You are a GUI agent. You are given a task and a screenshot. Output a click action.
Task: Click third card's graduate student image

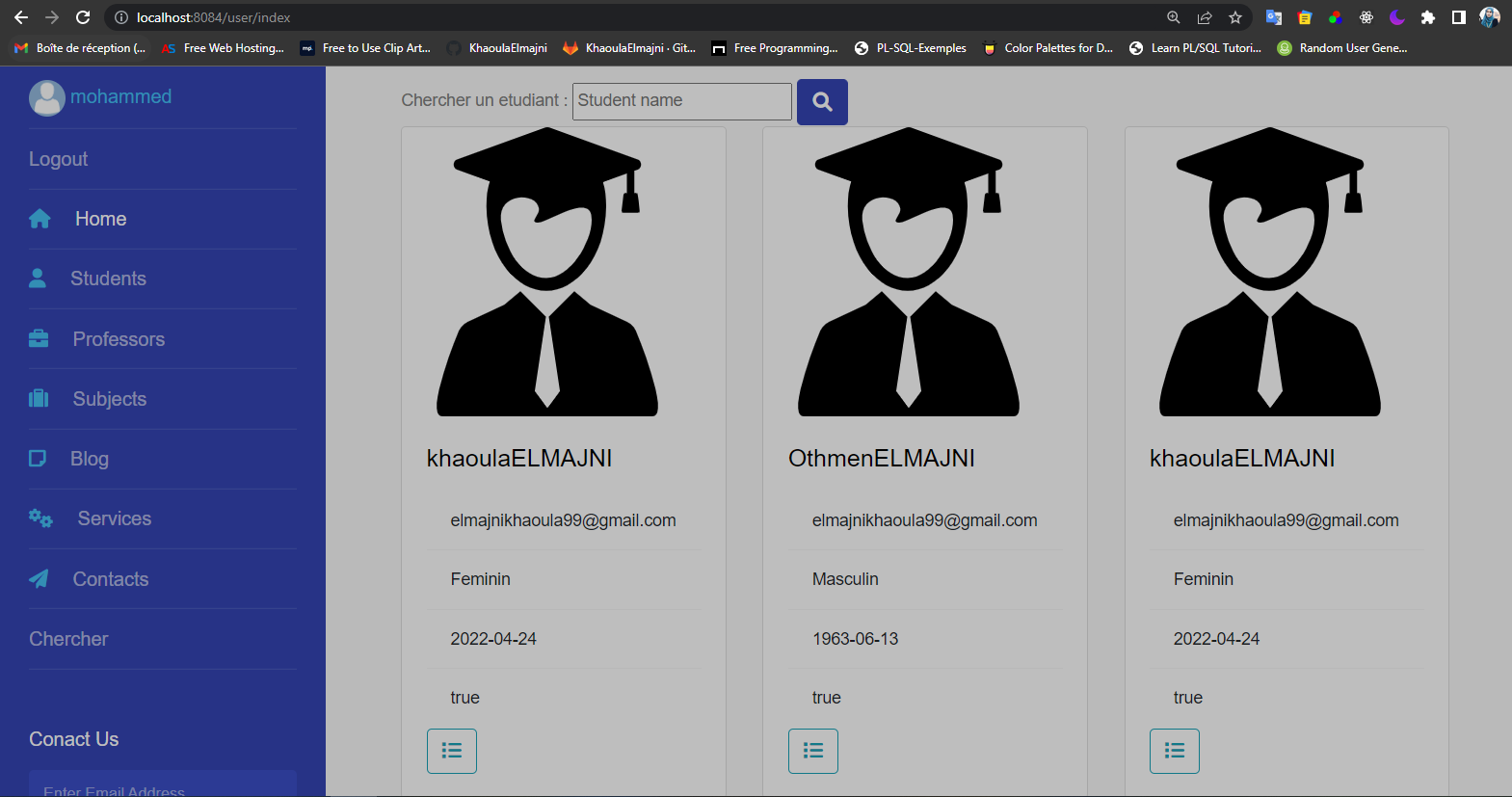[x=1270, y=272]
